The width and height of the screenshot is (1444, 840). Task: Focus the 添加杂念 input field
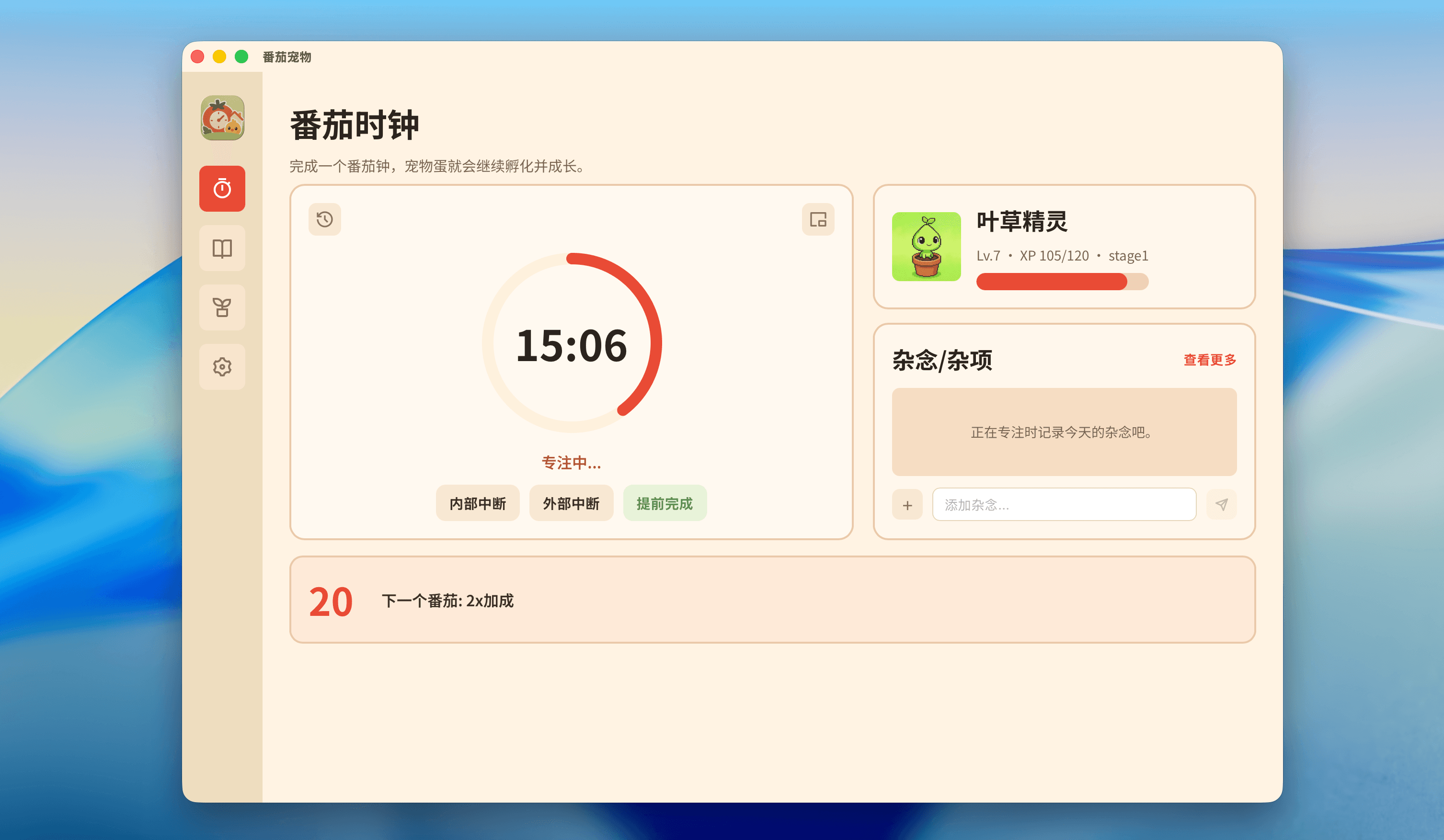click(1064, 504)
